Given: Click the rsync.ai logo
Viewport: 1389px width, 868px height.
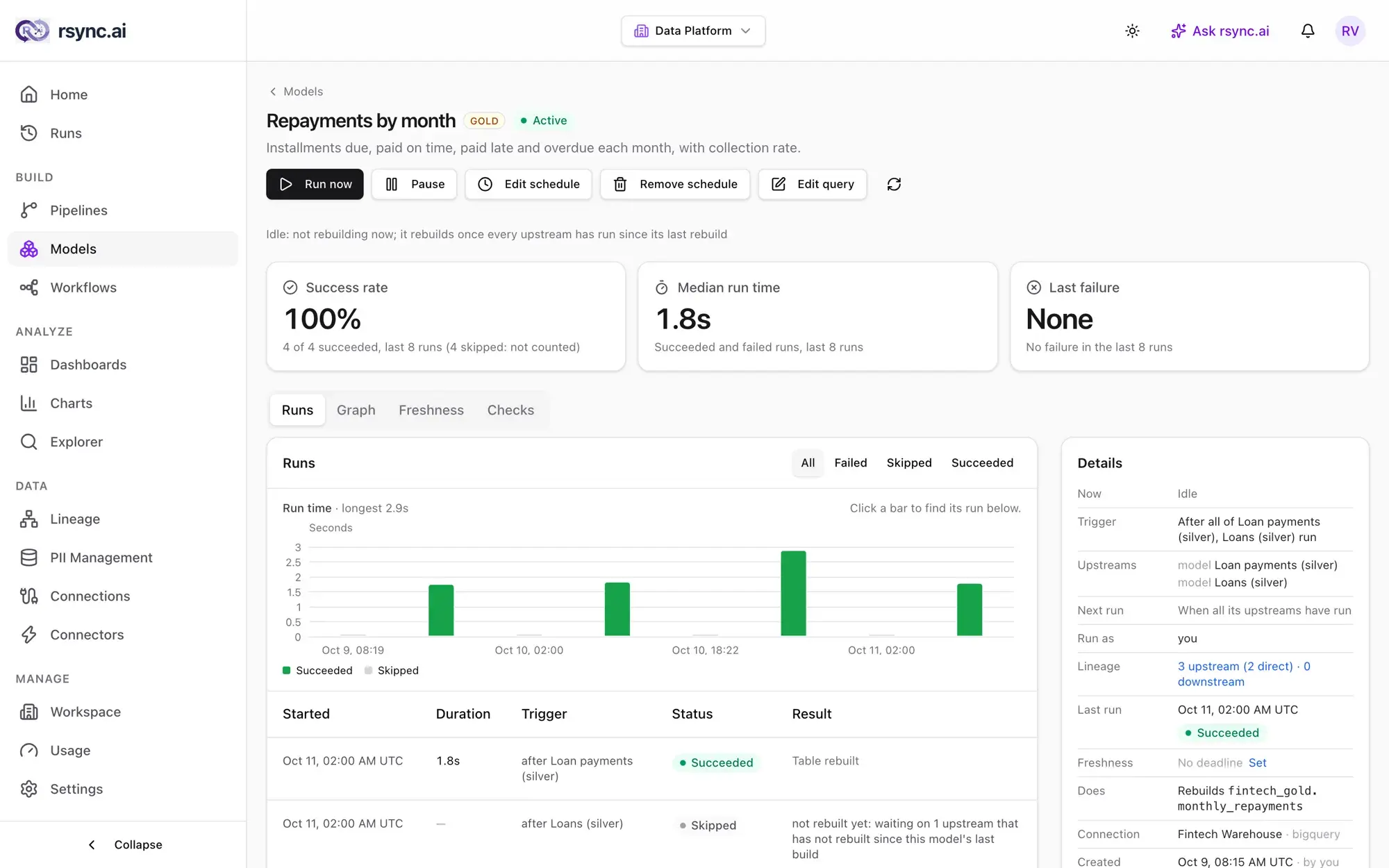Looking at the screenshot, I should pyautogui.click(x=71, y=31).
